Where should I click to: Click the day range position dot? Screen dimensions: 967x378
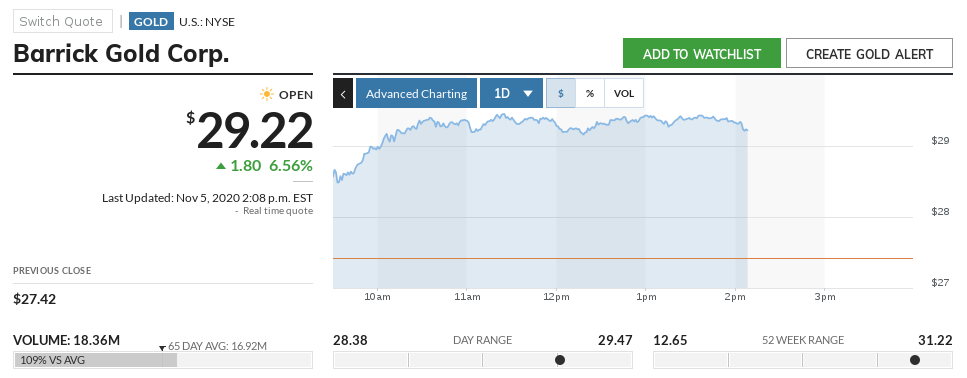560,360
